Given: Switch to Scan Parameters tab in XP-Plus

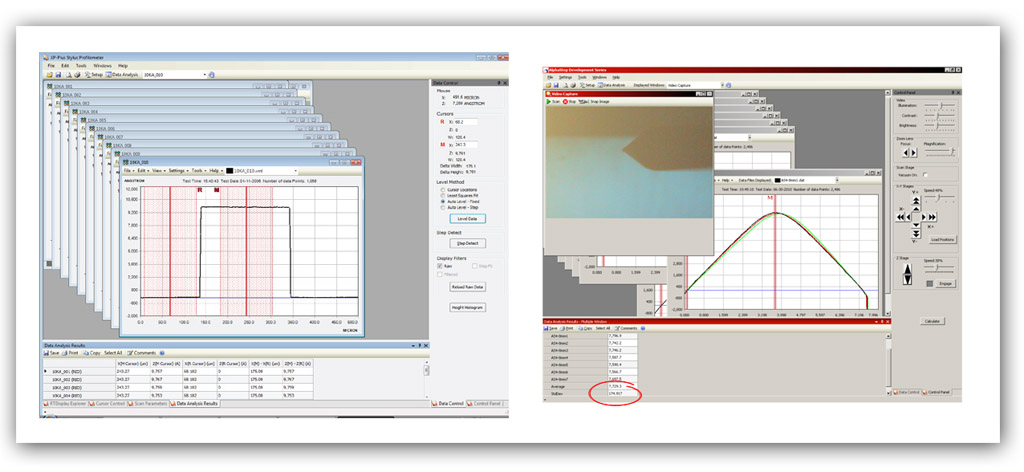Looking at the screenshot, I should (148, 403).
